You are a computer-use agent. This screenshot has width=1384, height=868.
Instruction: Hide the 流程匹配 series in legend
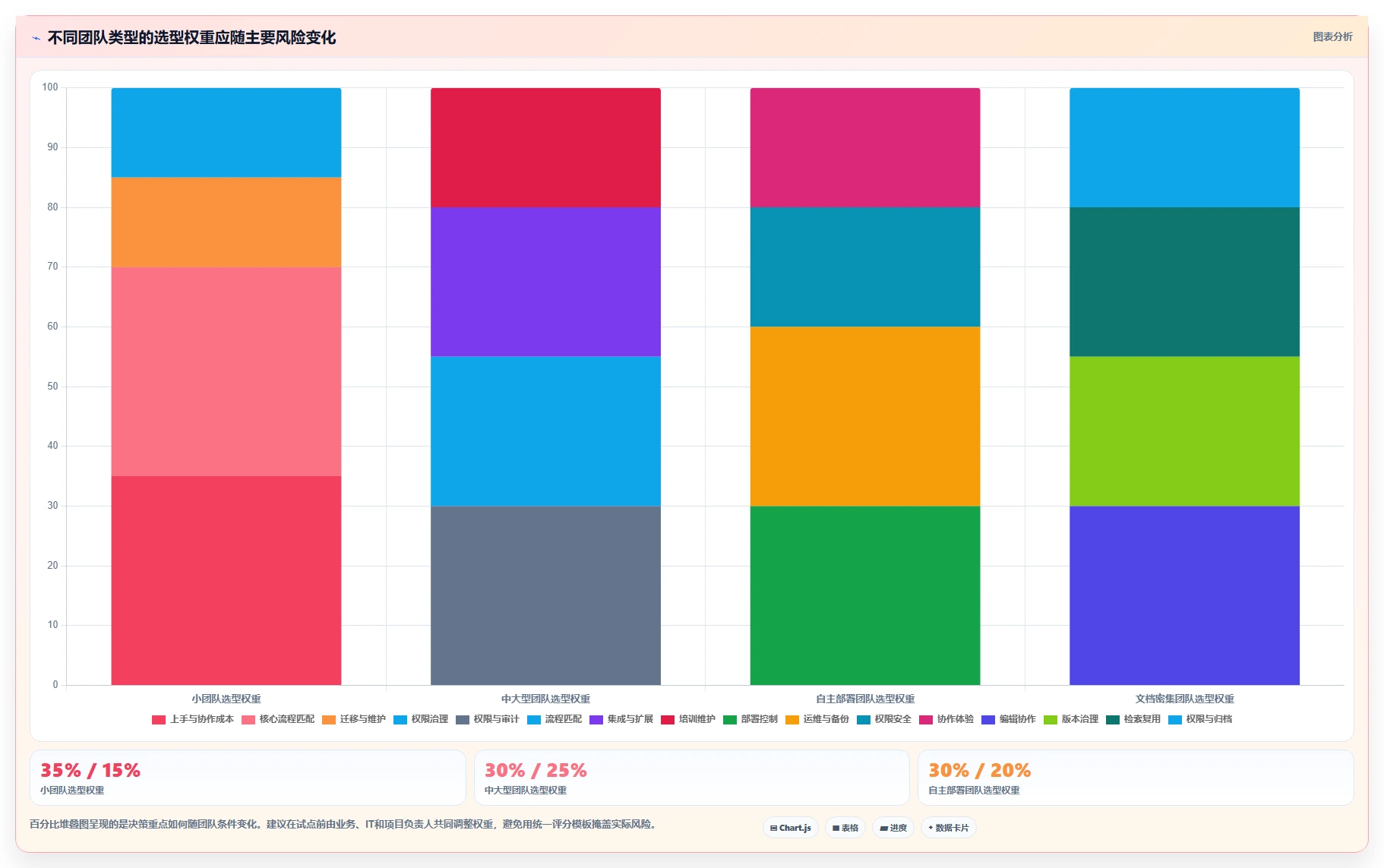(x=555, y=719)
